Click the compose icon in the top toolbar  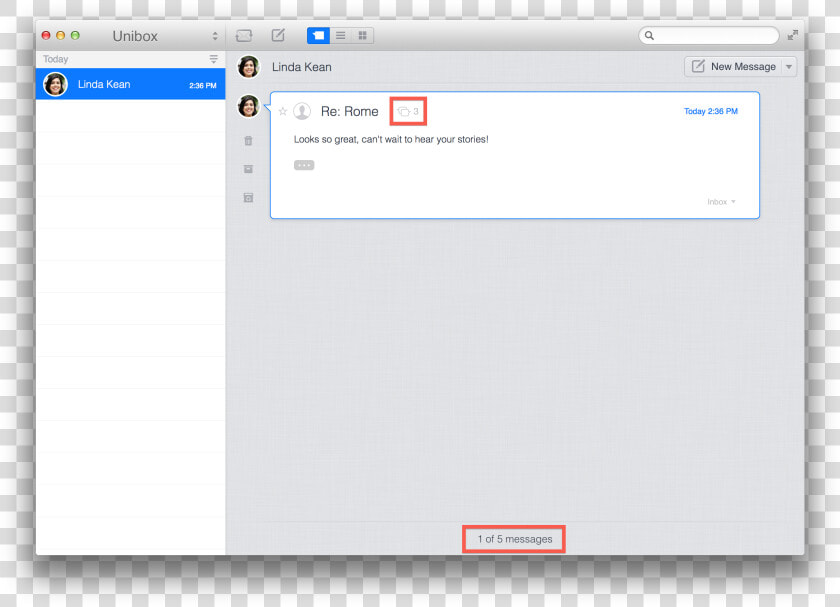pyautogui.click(x=278, y=35)
